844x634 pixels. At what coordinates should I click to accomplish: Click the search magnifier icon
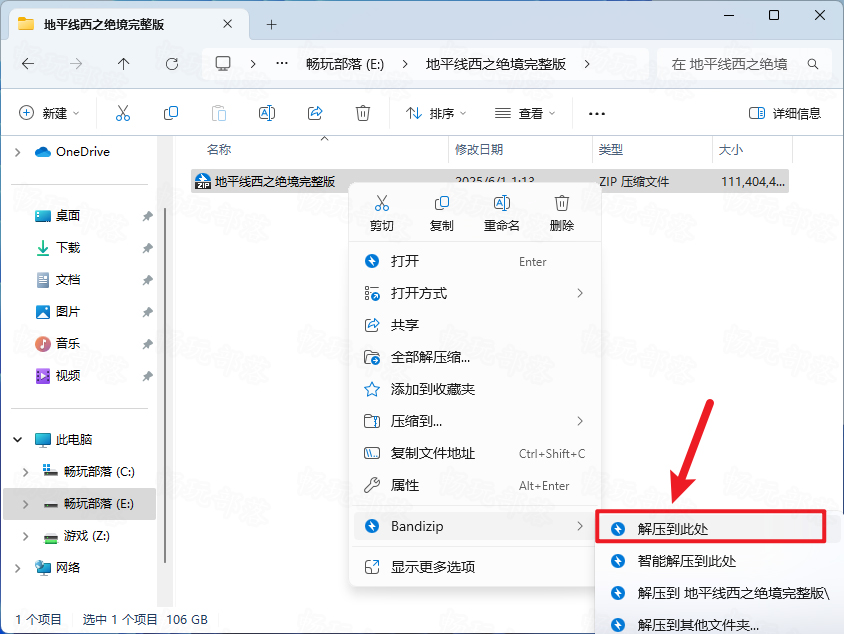tap(813, 64)
